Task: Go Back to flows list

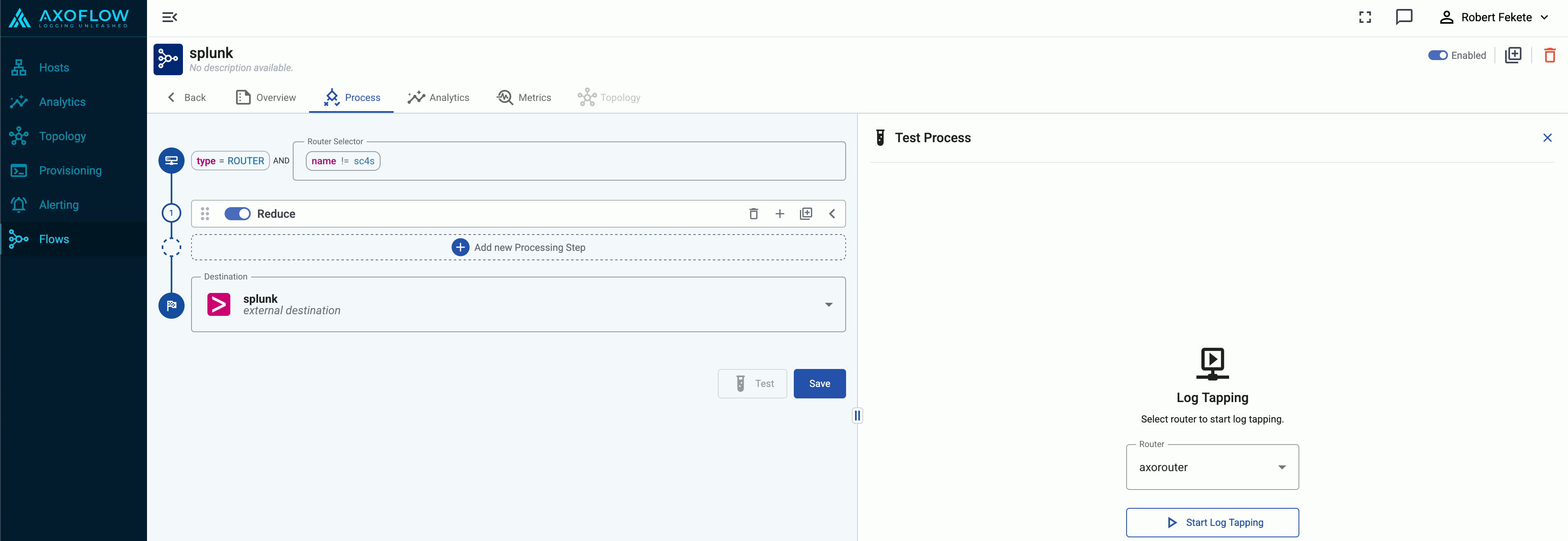Action: [x=187, y=98]
